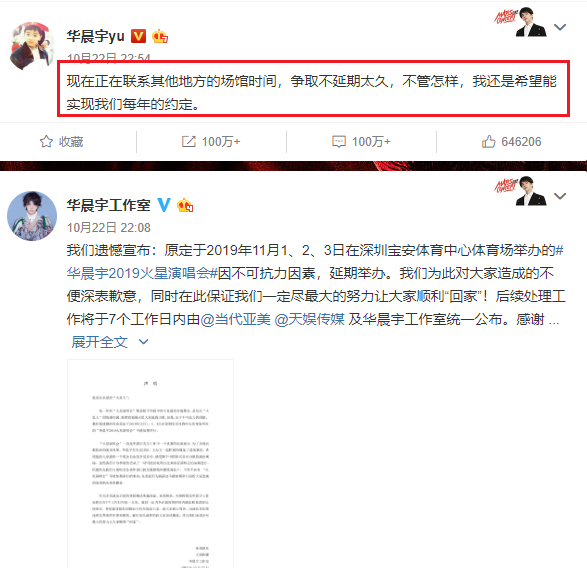Open 华晨宇yu profile avatar
This screenshot has width=587, height=568.
32,46
